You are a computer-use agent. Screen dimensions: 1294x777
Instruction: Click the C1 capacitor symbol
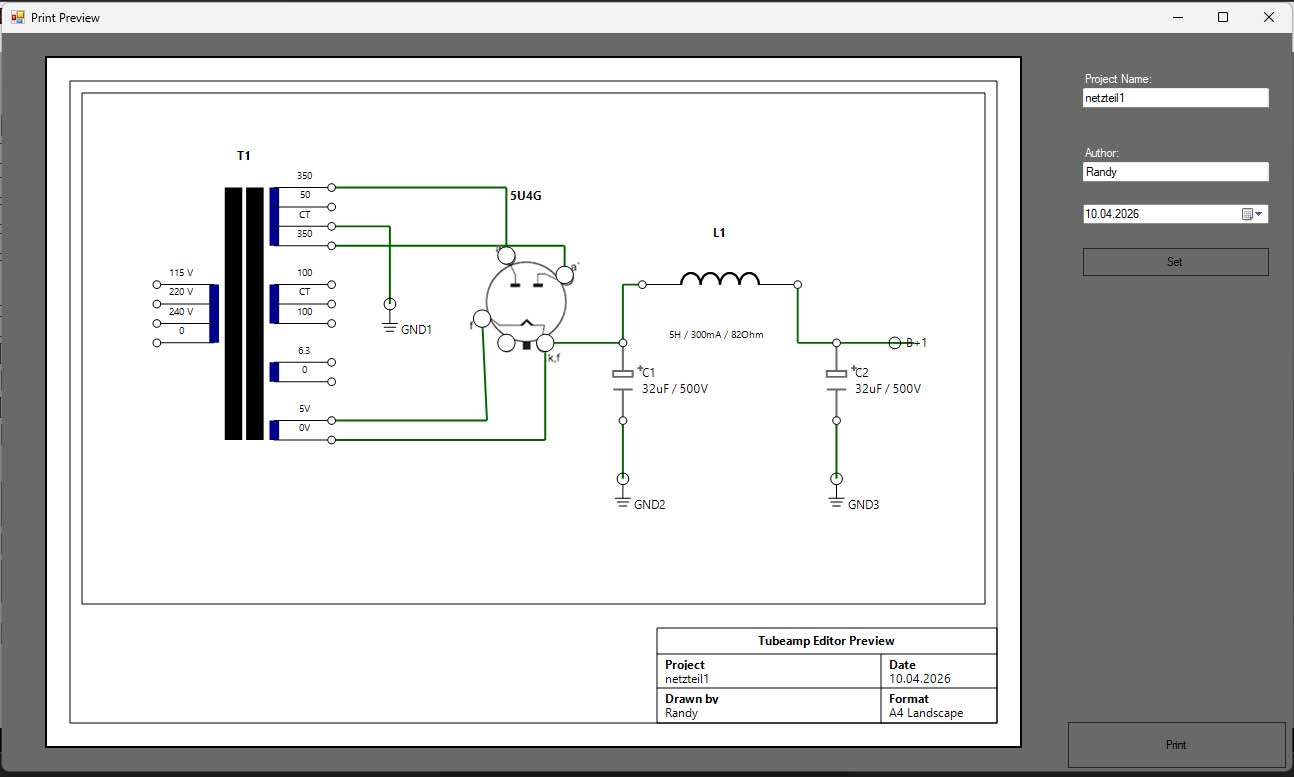tap(622, 374)
